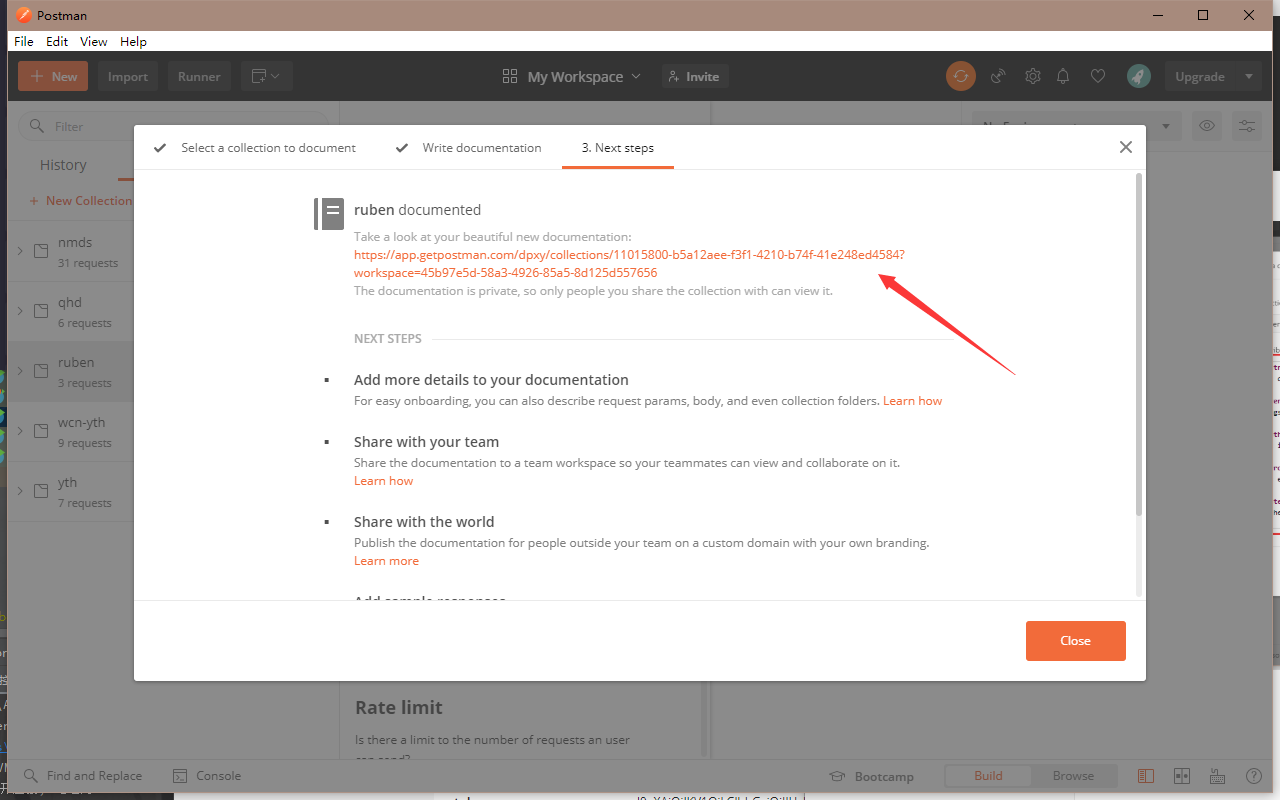Go to Select a collection to document step
This screenshot has width=1280, height=800.
pyautogui.click(x=254, y=148)
